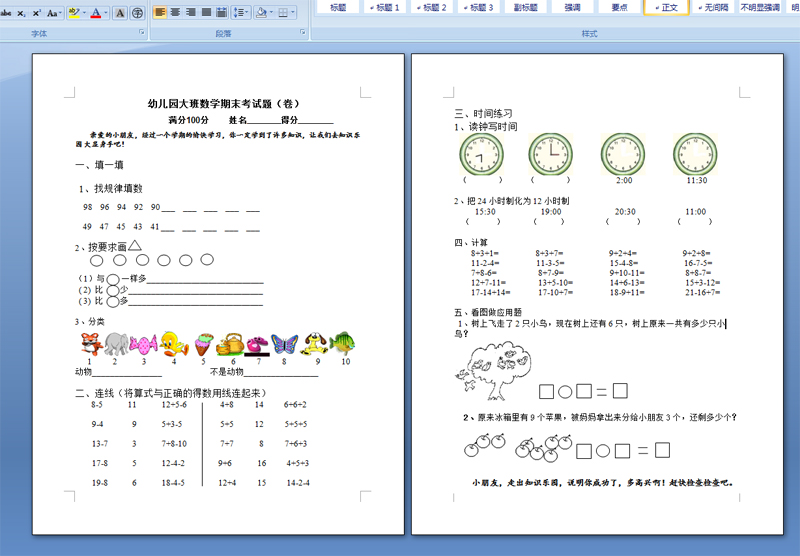Click heading 一、填一填
The width and height of the screenshot is (800, 556).
(x=99, y=165)
